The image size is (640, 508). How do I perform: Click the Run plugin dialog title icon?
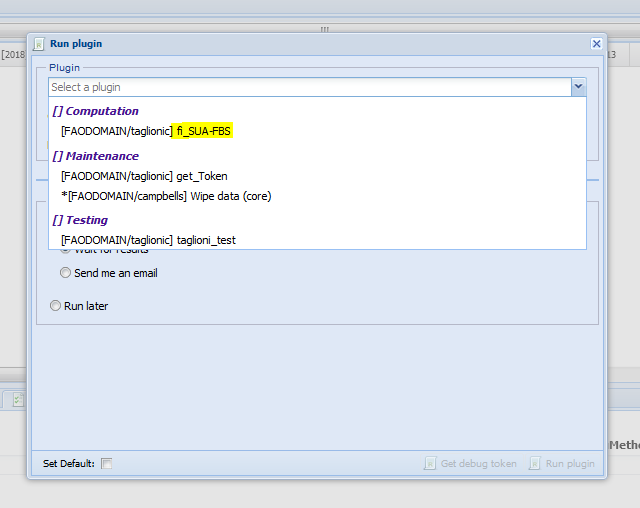39,44
